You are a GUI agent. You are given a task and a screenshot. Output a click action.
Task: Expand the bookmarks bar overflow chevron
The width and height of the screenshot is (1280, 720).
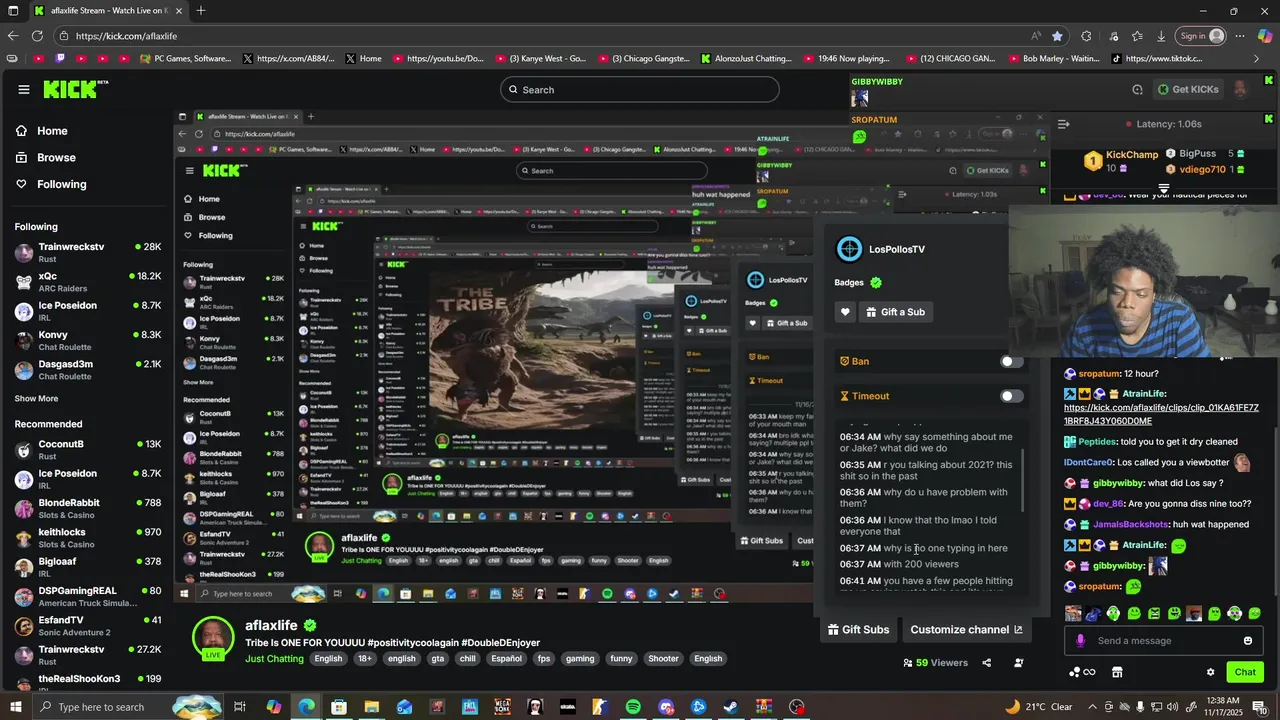coord(1256,59)
